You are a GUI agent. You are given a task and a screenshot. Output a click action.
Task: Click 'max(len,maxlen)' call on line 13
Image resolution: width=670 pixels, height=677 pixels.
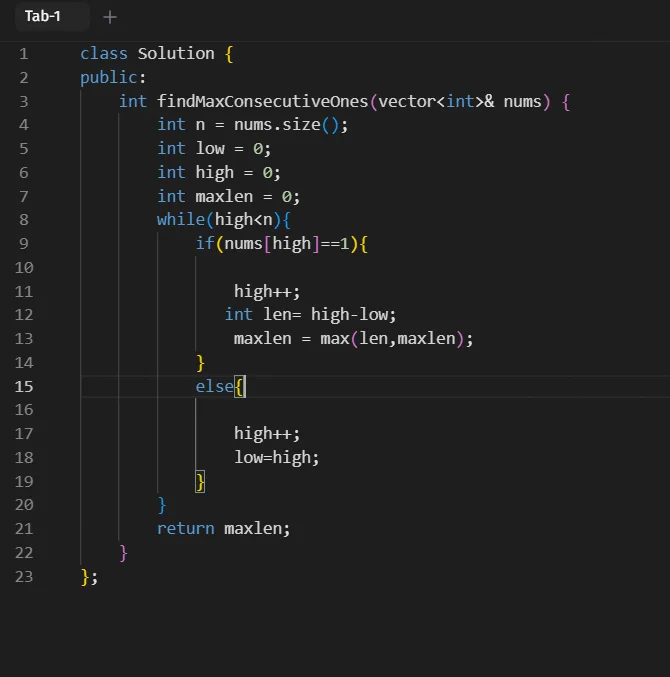[392, 338]
